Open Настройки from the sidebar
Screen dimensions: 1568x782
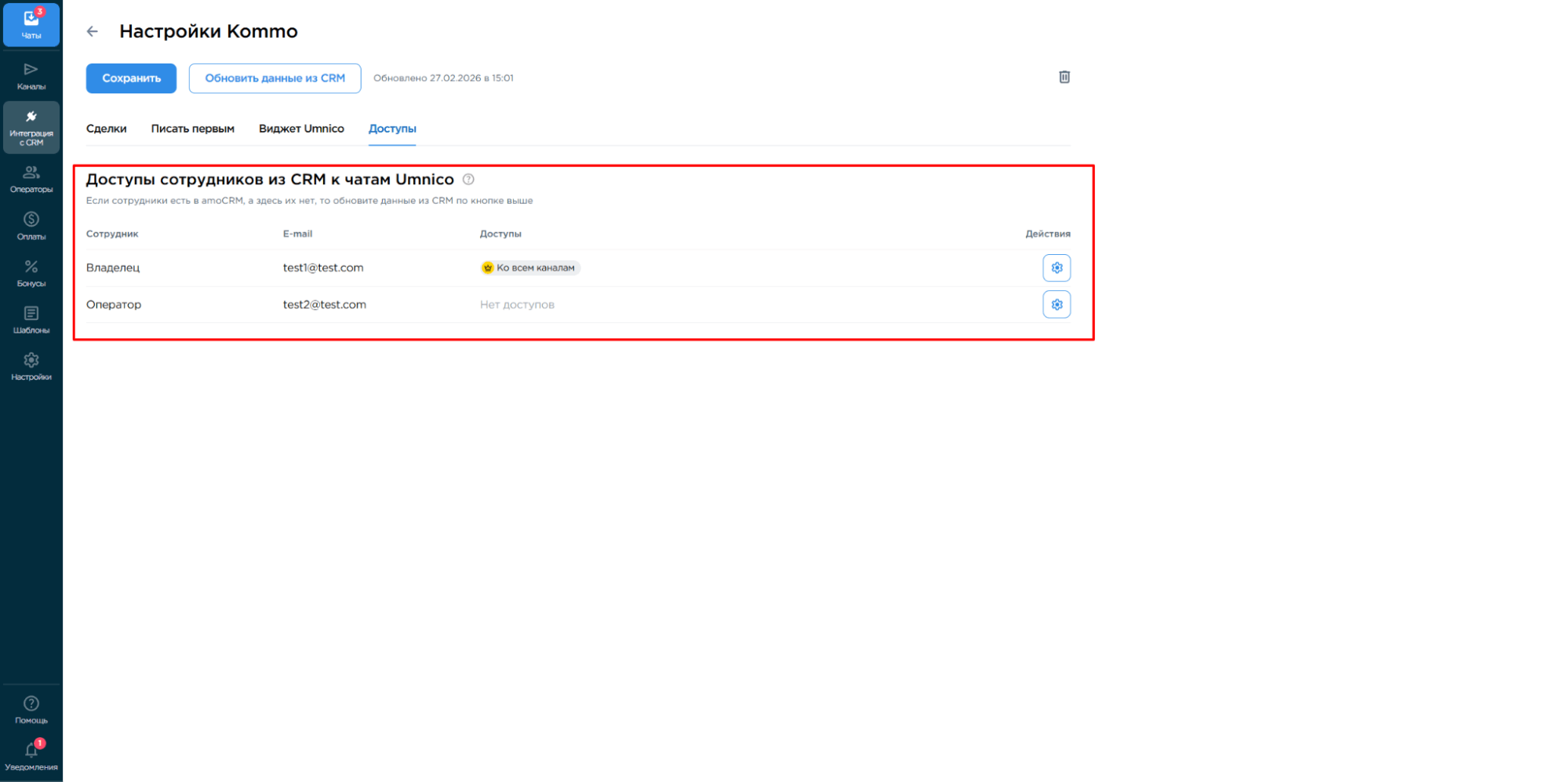pos(31,365)
